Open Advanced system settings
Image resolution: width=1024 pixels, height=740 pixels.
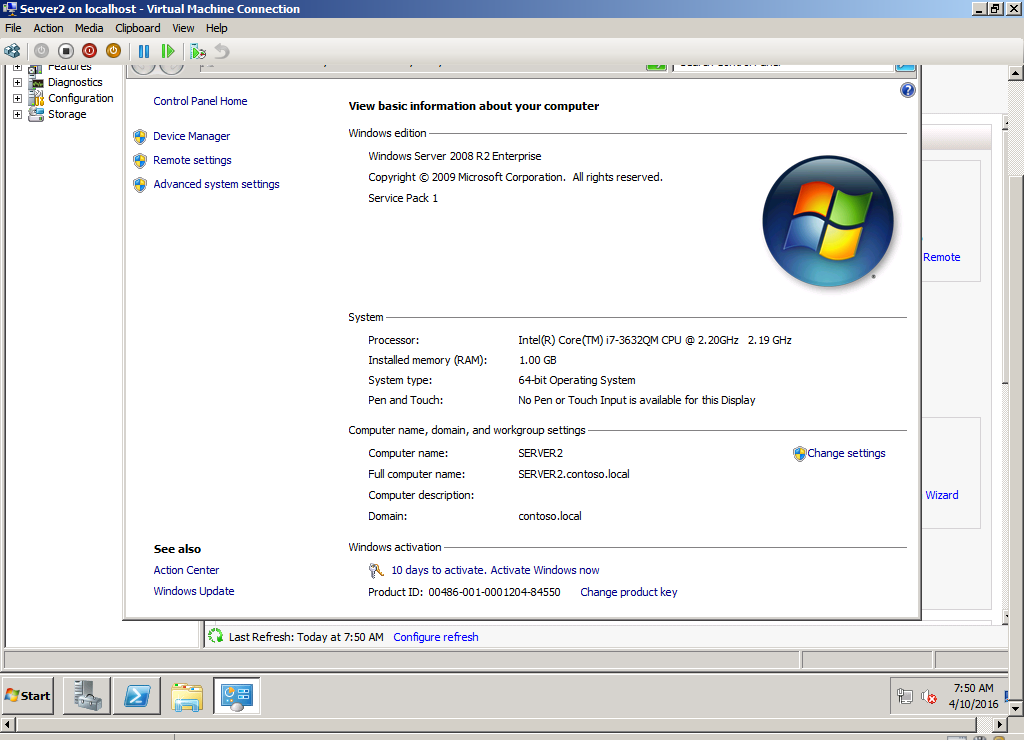216,184
